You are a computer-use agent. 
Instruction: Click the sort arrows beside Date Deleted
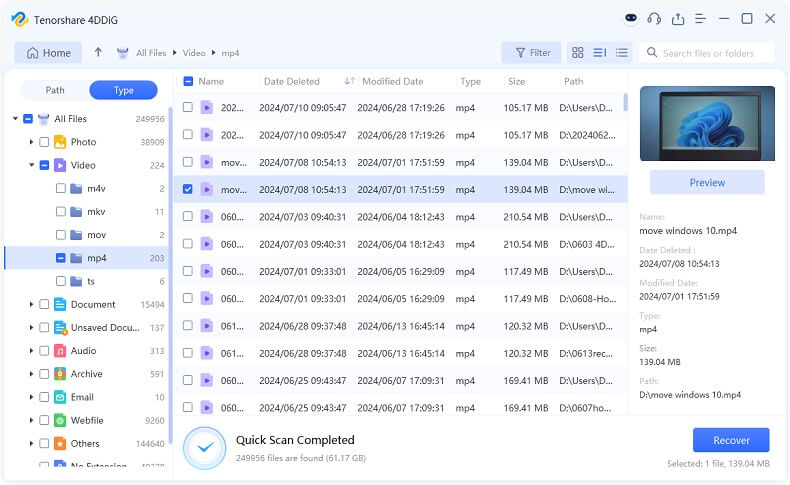(349, 81)
